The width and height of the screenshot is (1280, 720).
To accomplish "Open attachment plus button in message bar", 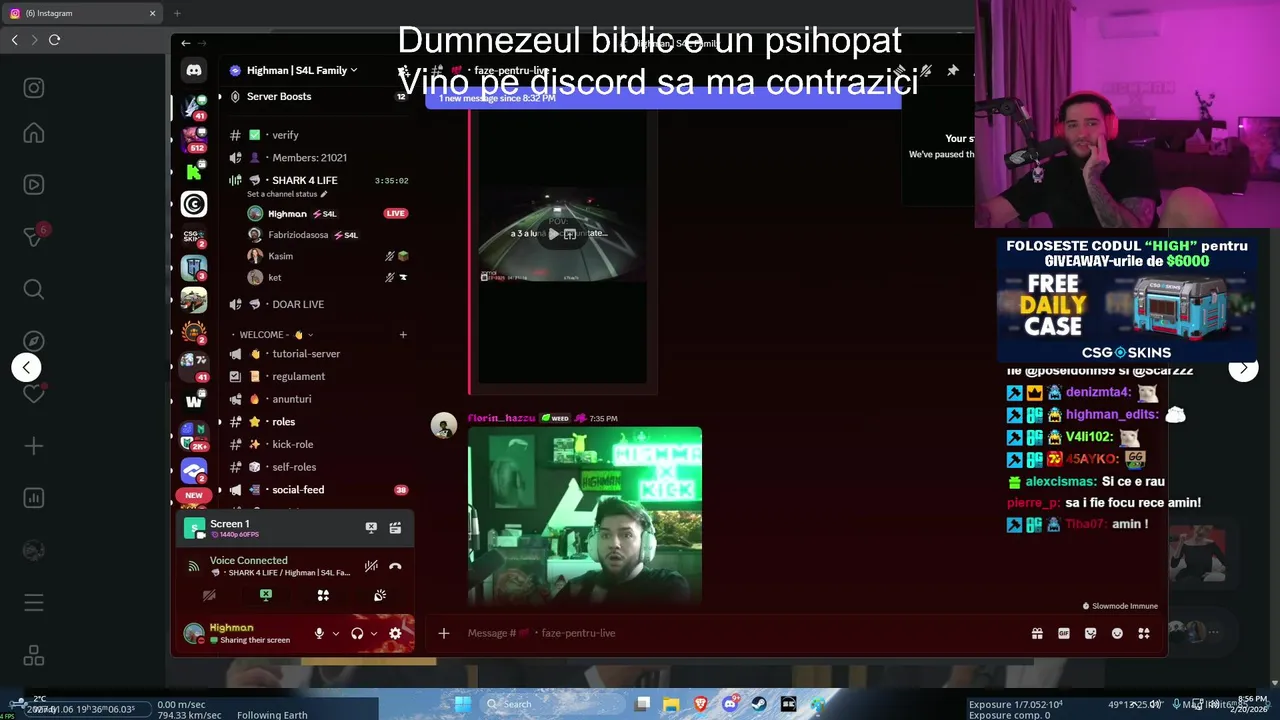I will (444, 633).
